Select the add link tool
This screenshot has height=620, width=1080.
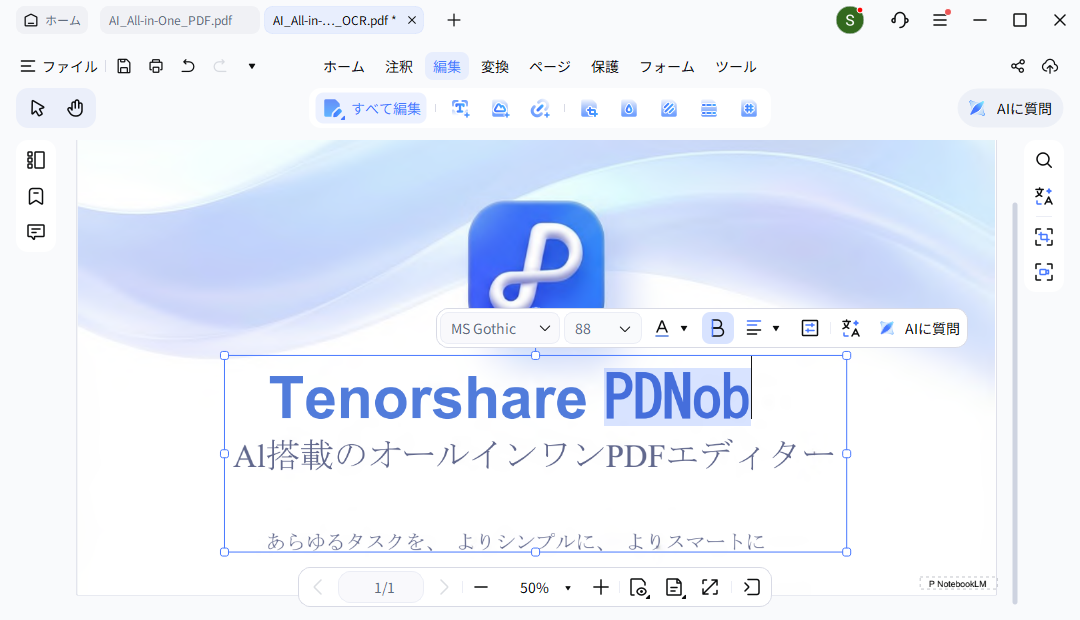(540, 109)
